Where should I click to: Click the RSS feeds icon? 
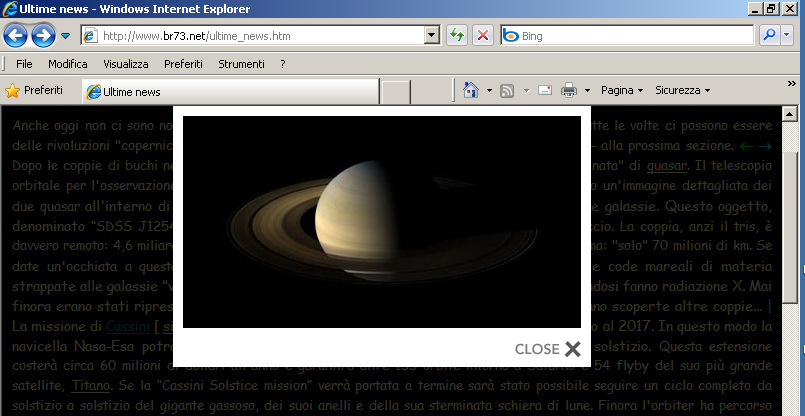point(507,91)
